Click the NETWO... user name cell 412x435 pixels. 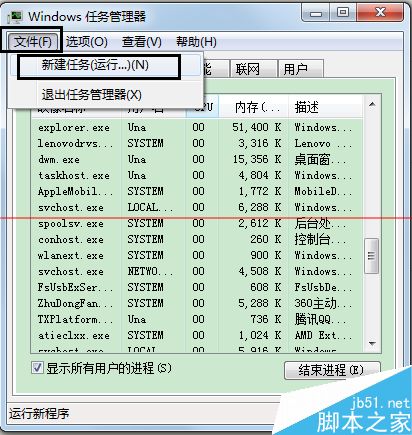(x=150, y=271)
